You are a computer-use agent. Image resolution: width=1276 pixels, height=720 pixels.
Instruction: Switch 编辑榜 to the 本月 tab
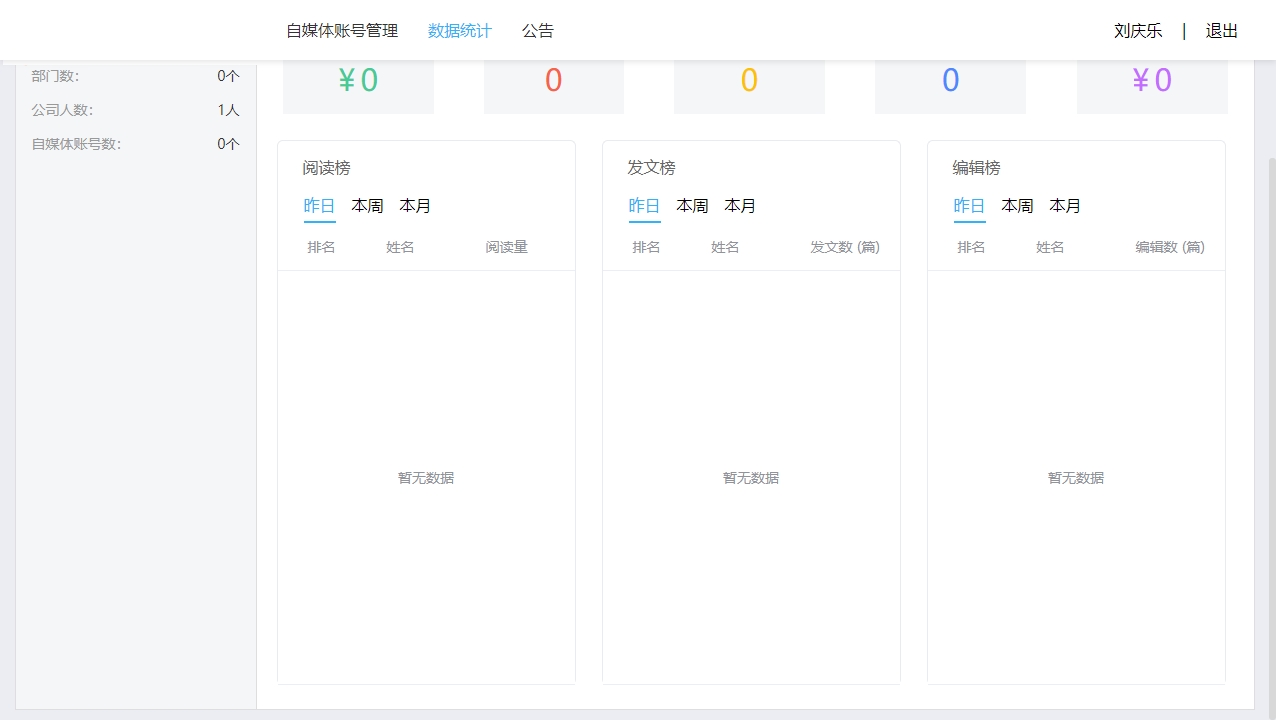pos(1065,206)
